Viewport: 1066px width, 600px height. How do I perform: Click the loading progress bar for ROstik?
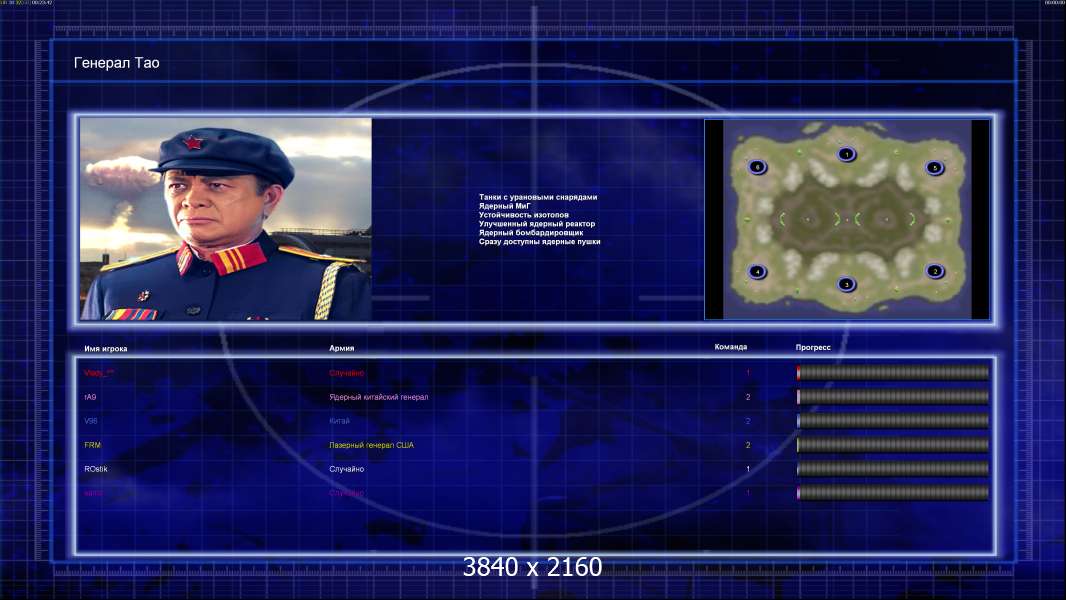click(x=893, y=469)
